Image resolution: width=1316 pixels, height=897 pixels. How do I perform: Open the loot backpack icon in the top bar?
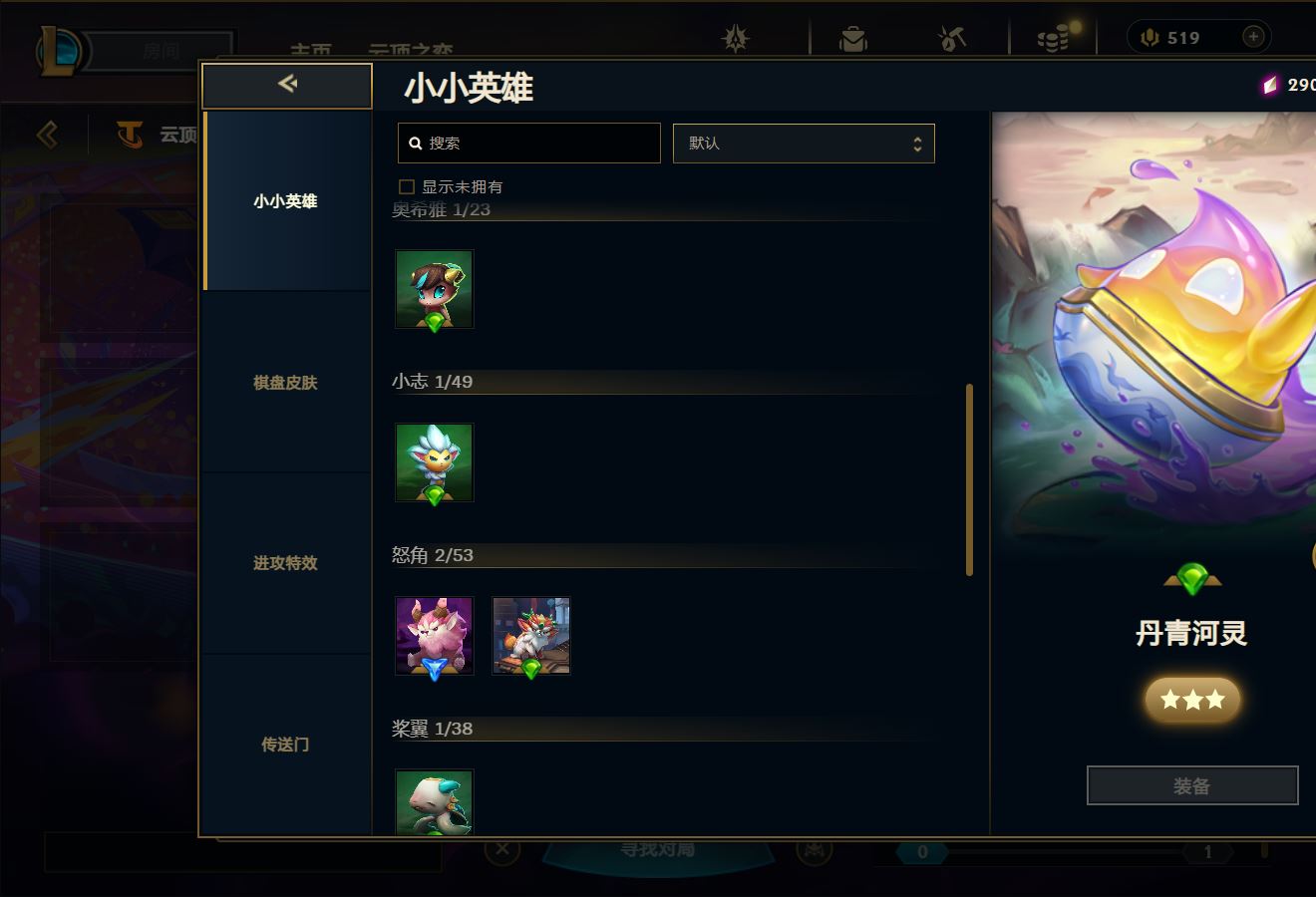[x=852, y=39]
